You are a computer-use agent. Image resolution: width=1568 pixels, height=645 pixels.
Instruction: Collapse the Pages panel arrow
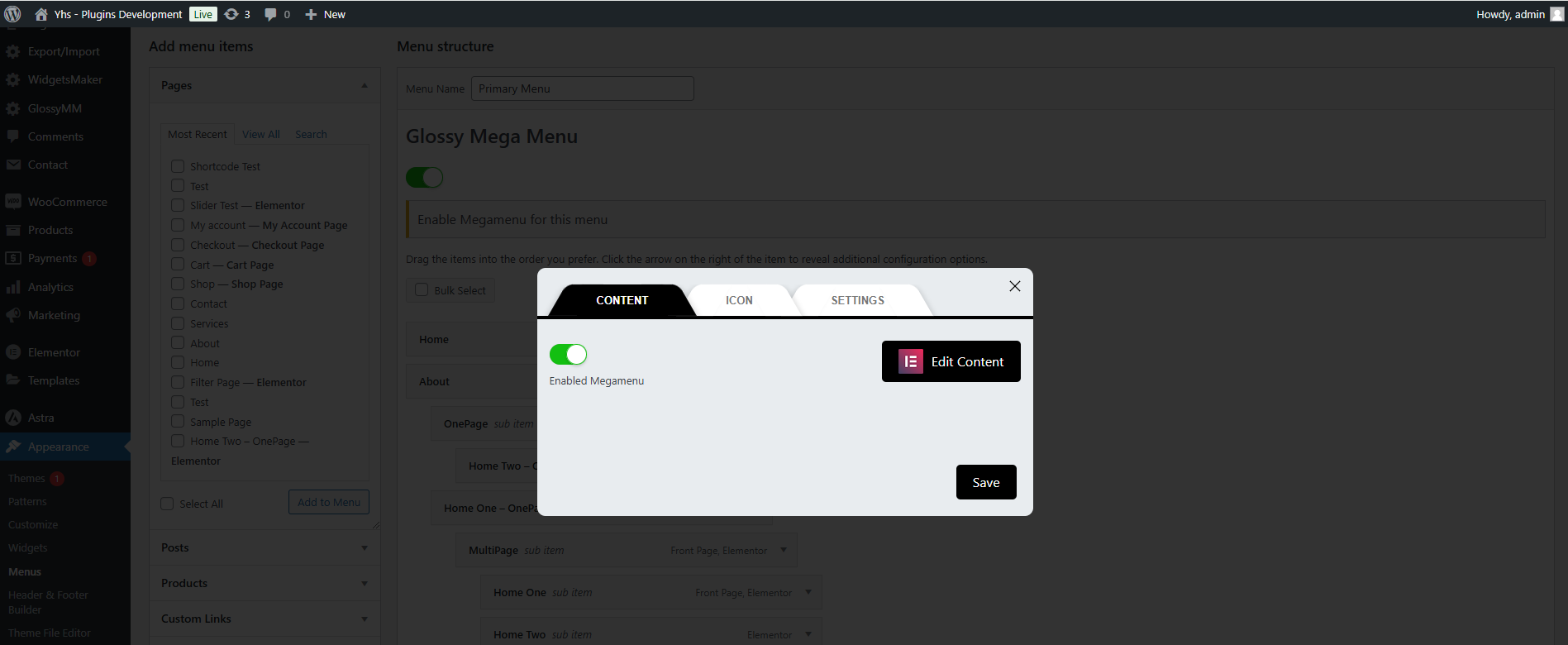(365, 86)
